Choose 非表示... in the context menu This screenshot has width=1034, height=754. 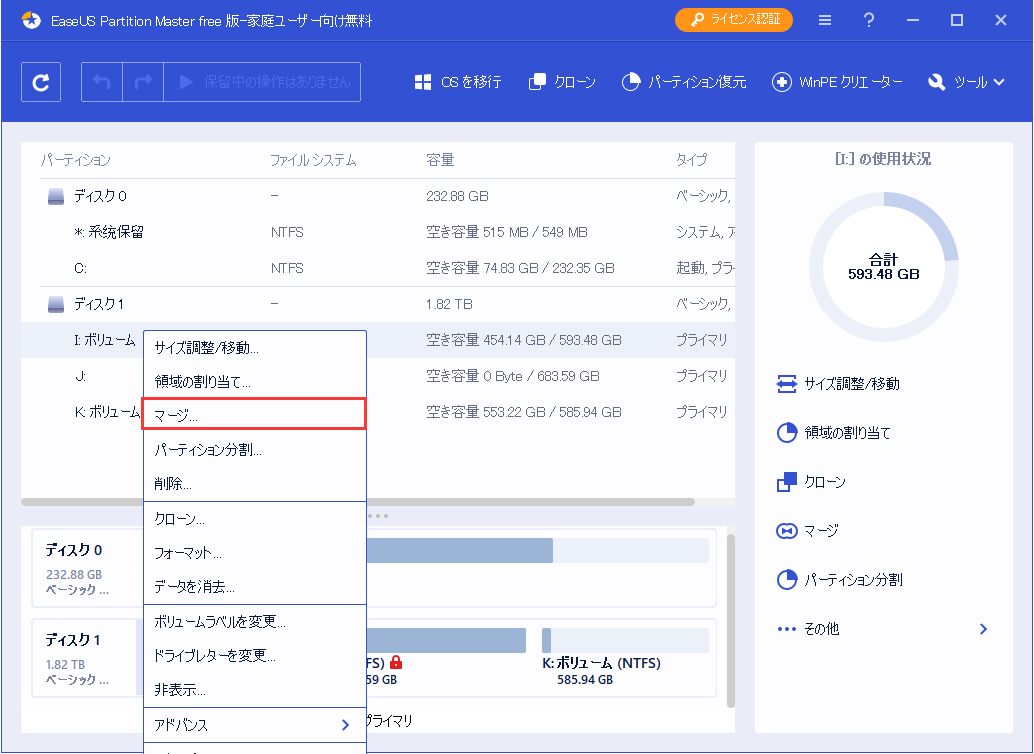[255, 690]
